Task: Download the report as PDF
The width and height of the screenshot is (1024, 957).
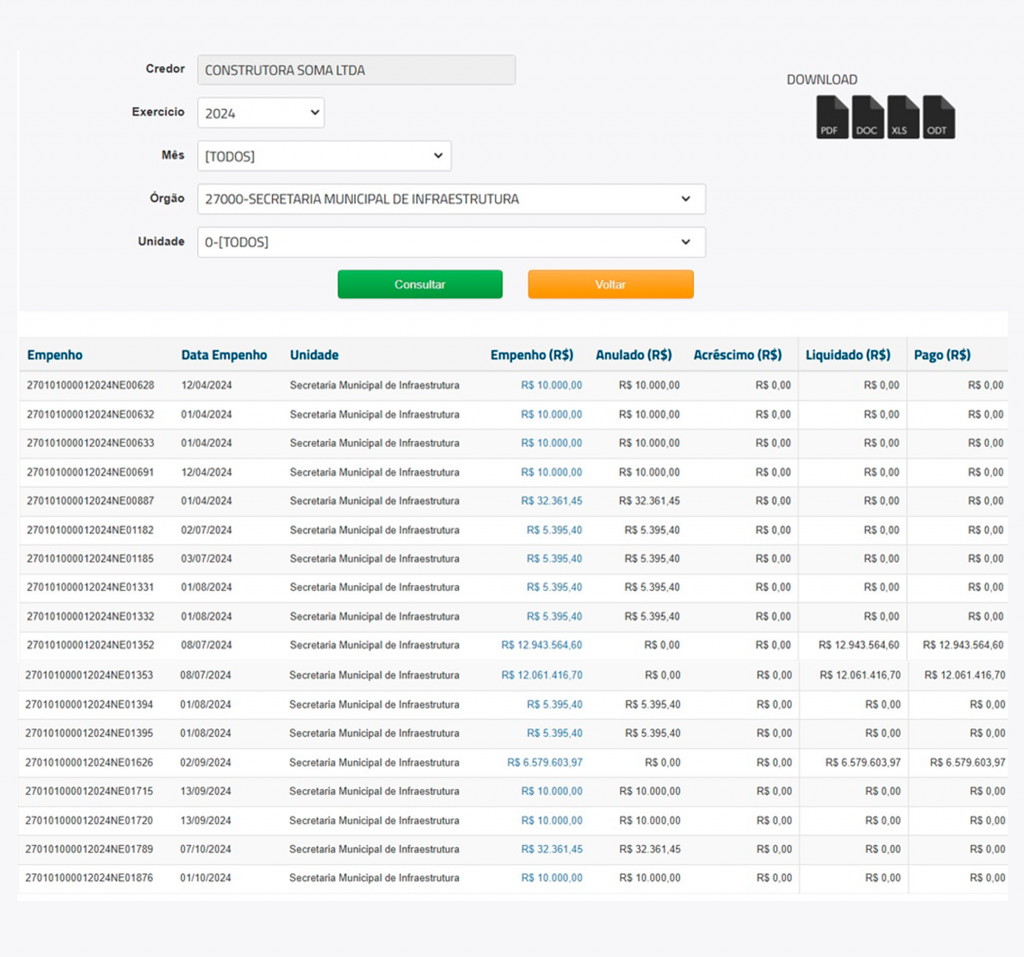Action: click(x=833, y=117)
